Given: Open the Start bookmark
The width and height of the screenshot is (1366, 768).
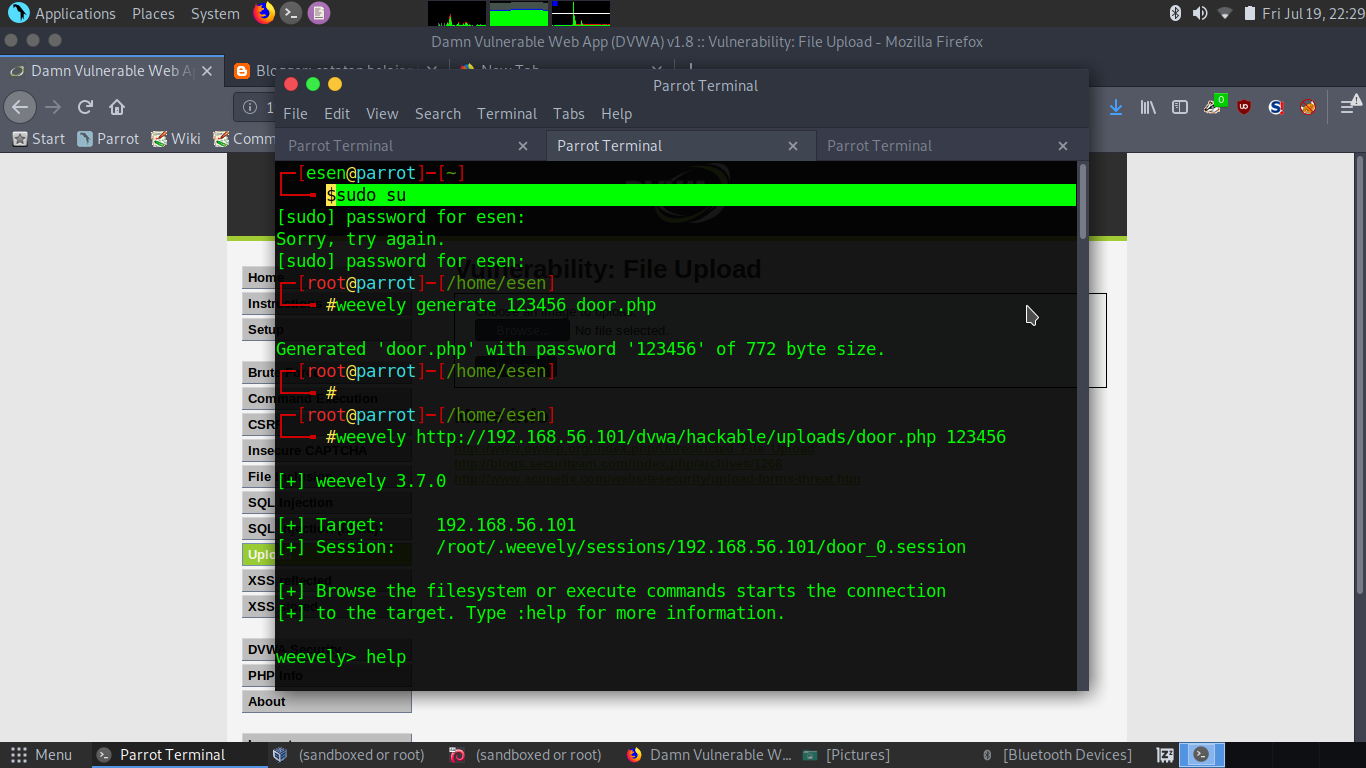Looking at the screenshot, I should click(x=38, y=139).
